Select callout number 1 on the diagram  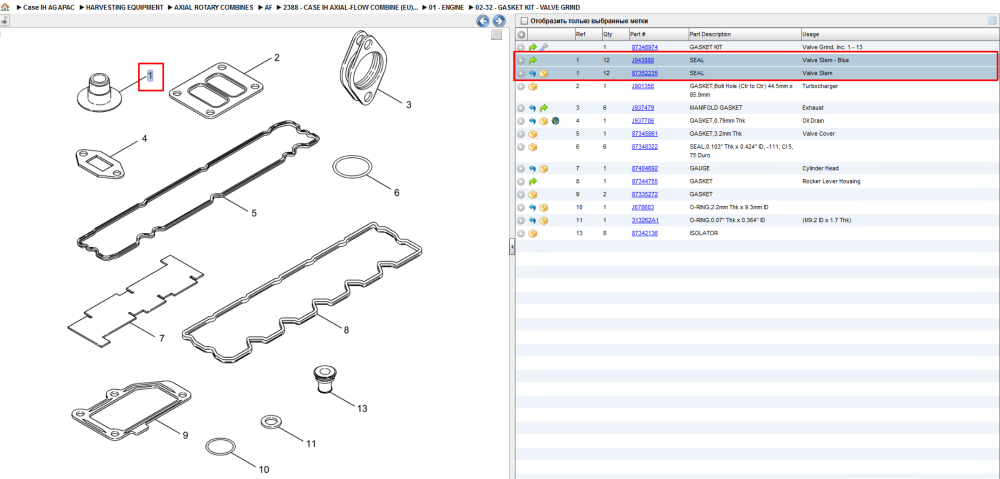pyautogui.click(x=151, y=75)
